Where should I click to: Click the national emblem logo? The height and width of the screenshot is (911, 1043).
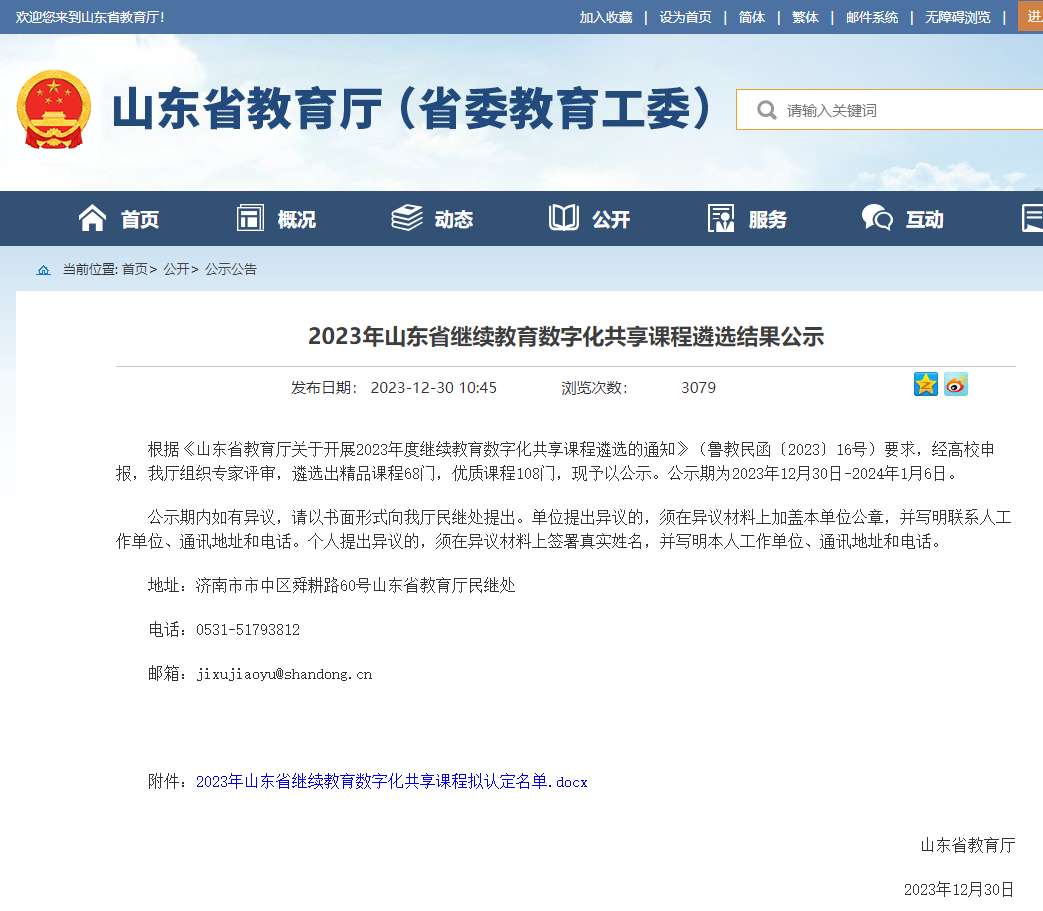point(53,110)
